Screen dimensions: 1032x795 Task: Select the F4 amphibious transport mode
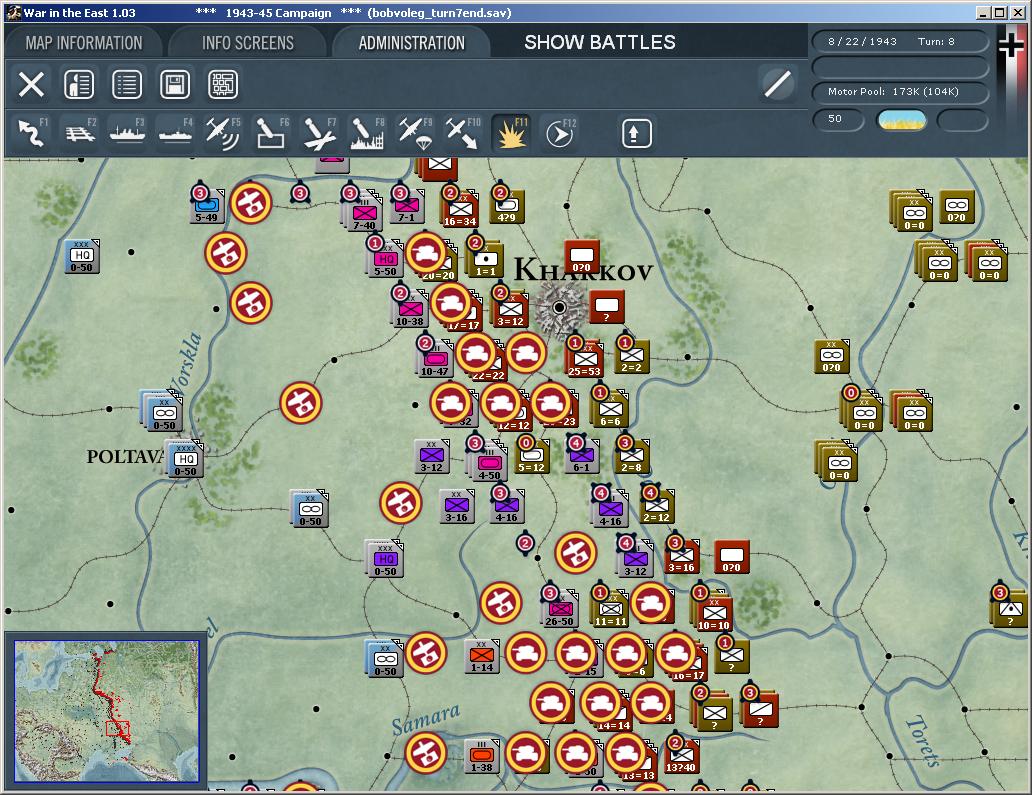click(x=175, y=132)
